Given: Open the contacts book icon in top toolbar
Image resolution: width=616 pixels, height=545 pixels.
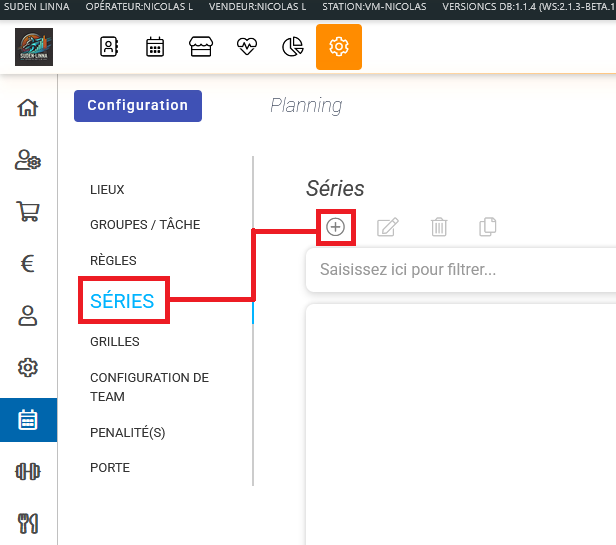Looking at the screenshot, I should click(109, 47).
